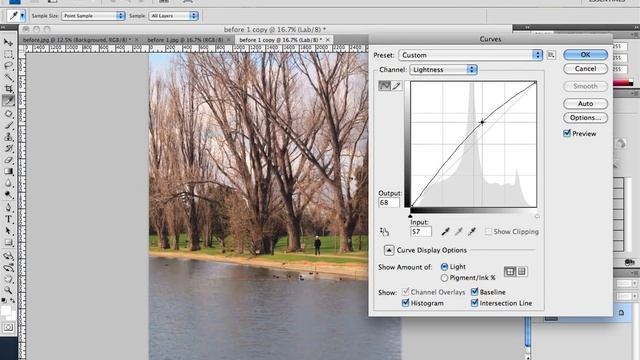Pick the black point eyedropper in Curves
This screenshot has width=640, height=360.
tap(445, 232)
